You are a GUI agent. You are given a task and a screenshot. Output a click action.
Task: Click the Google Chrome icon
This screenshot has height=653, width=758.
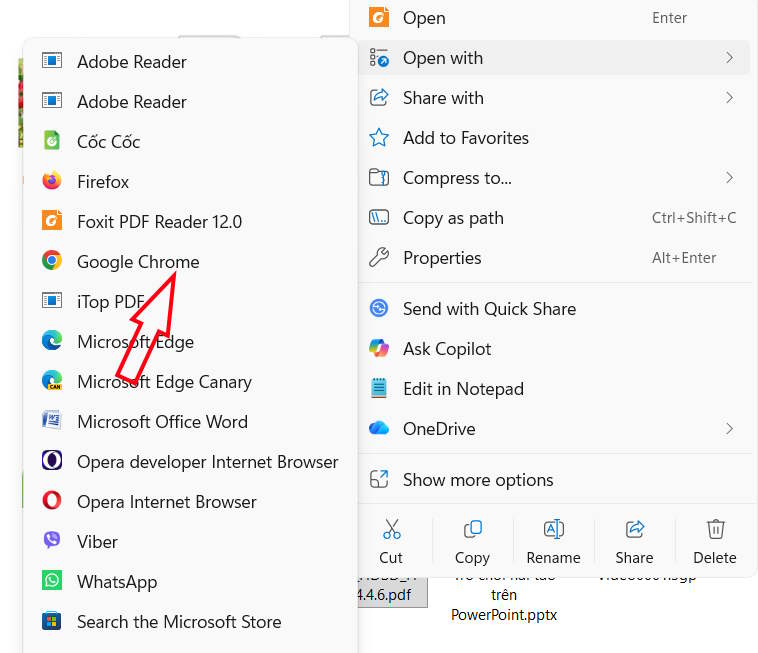click(x=52, y=261)
